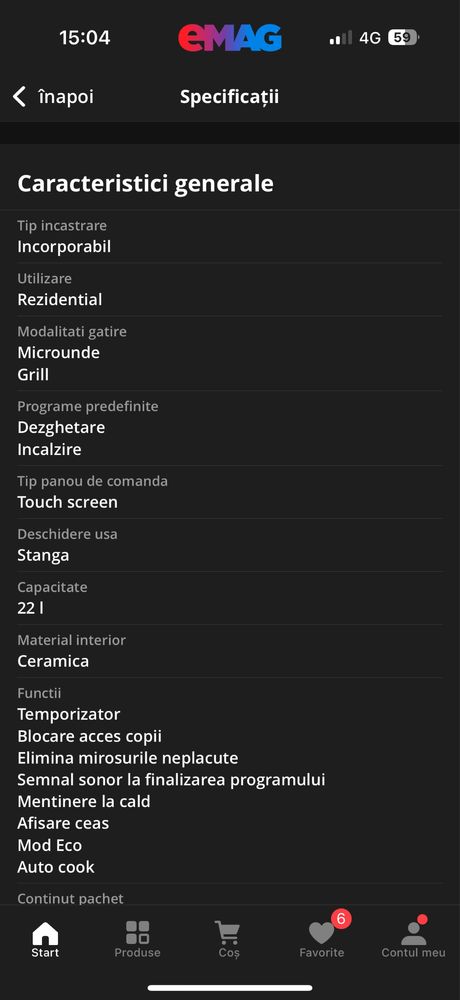This screenshot has width=460, height=1000.
Task: Go back via the înapoi label
Action: [x=66, y=97]
